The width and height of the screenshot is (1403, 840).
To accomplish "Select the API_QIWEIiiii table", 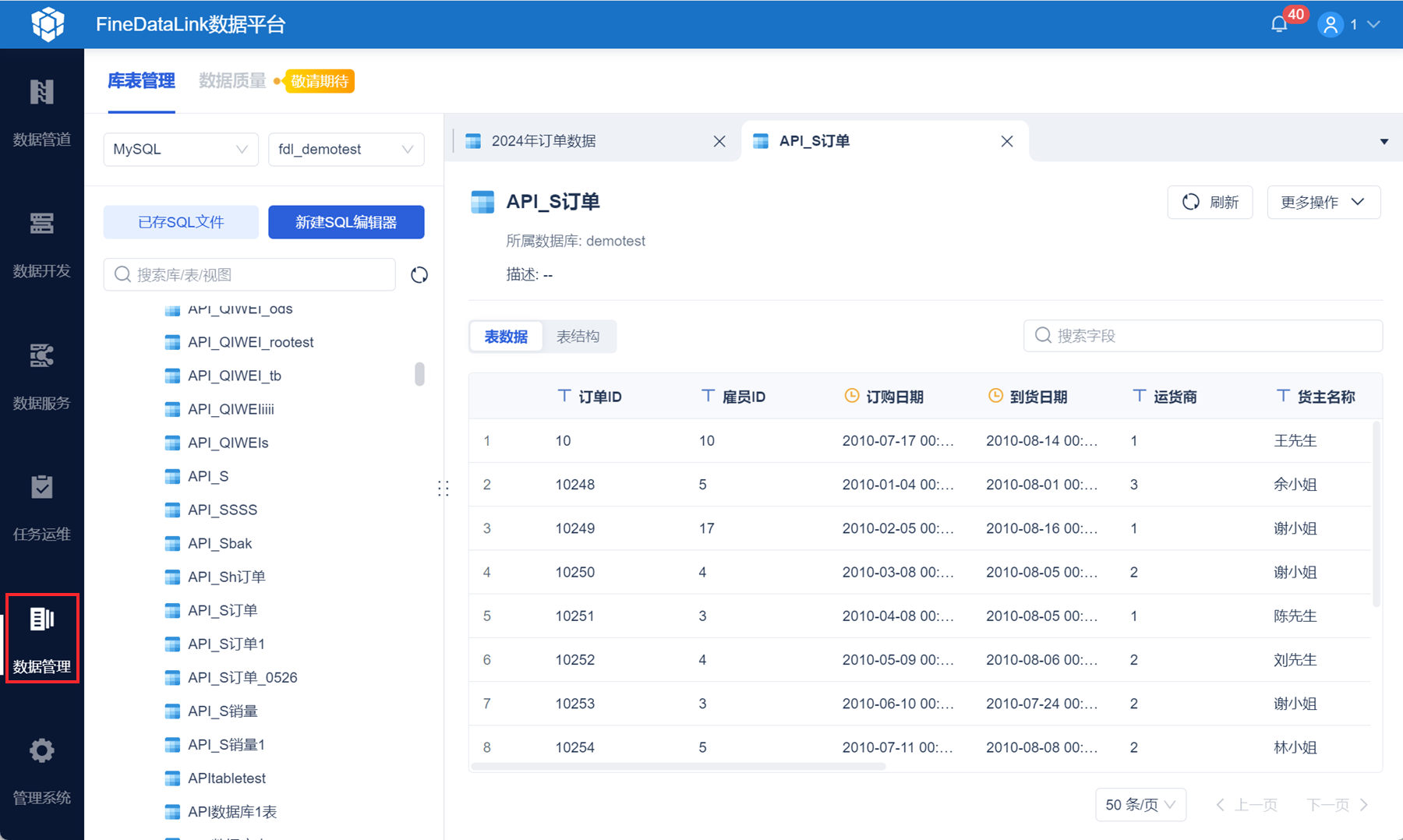I will point(231,409).
